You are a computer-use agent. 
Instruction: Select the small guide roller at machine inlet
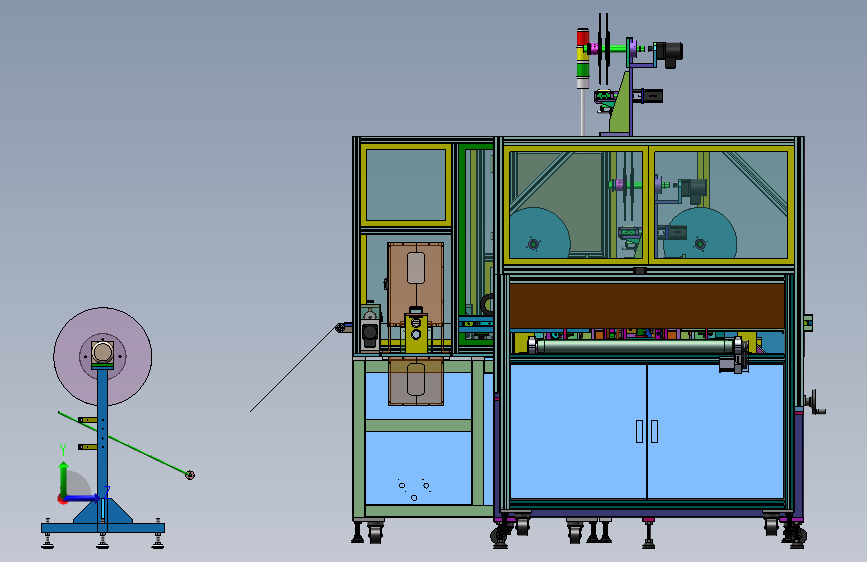[x=341, y=328]
